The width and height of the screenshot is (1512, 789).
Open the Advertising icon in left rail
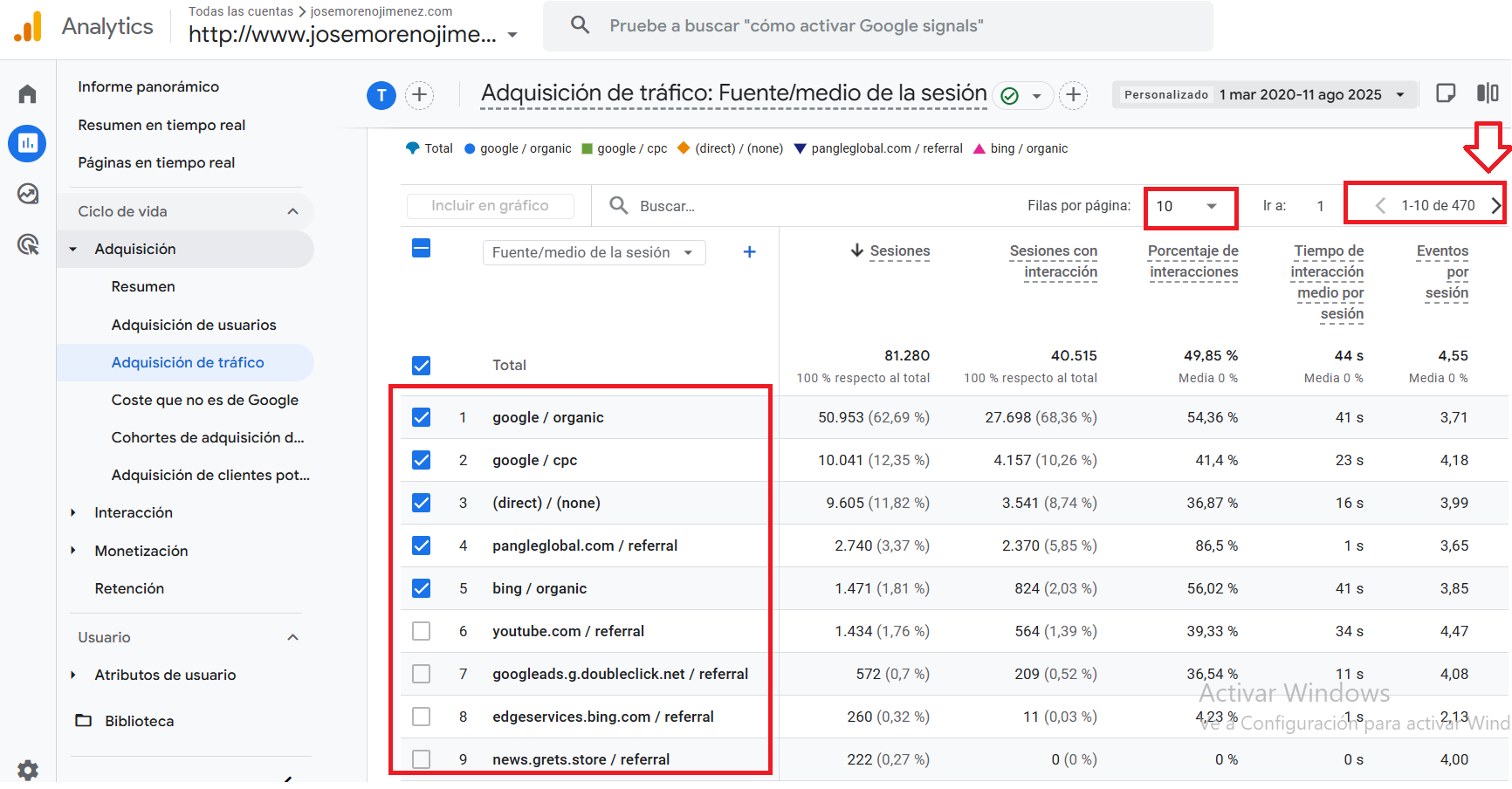(28, 244)
